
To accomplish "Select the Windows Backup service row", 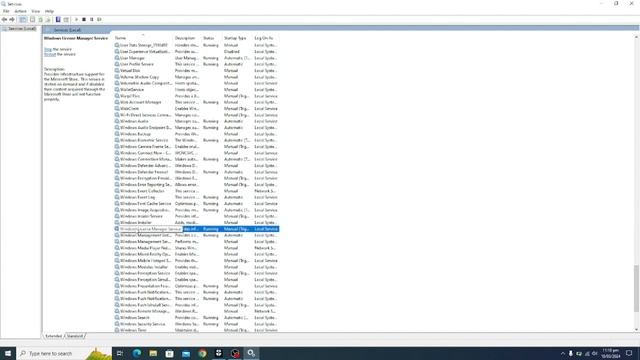I will pos(196,134).
